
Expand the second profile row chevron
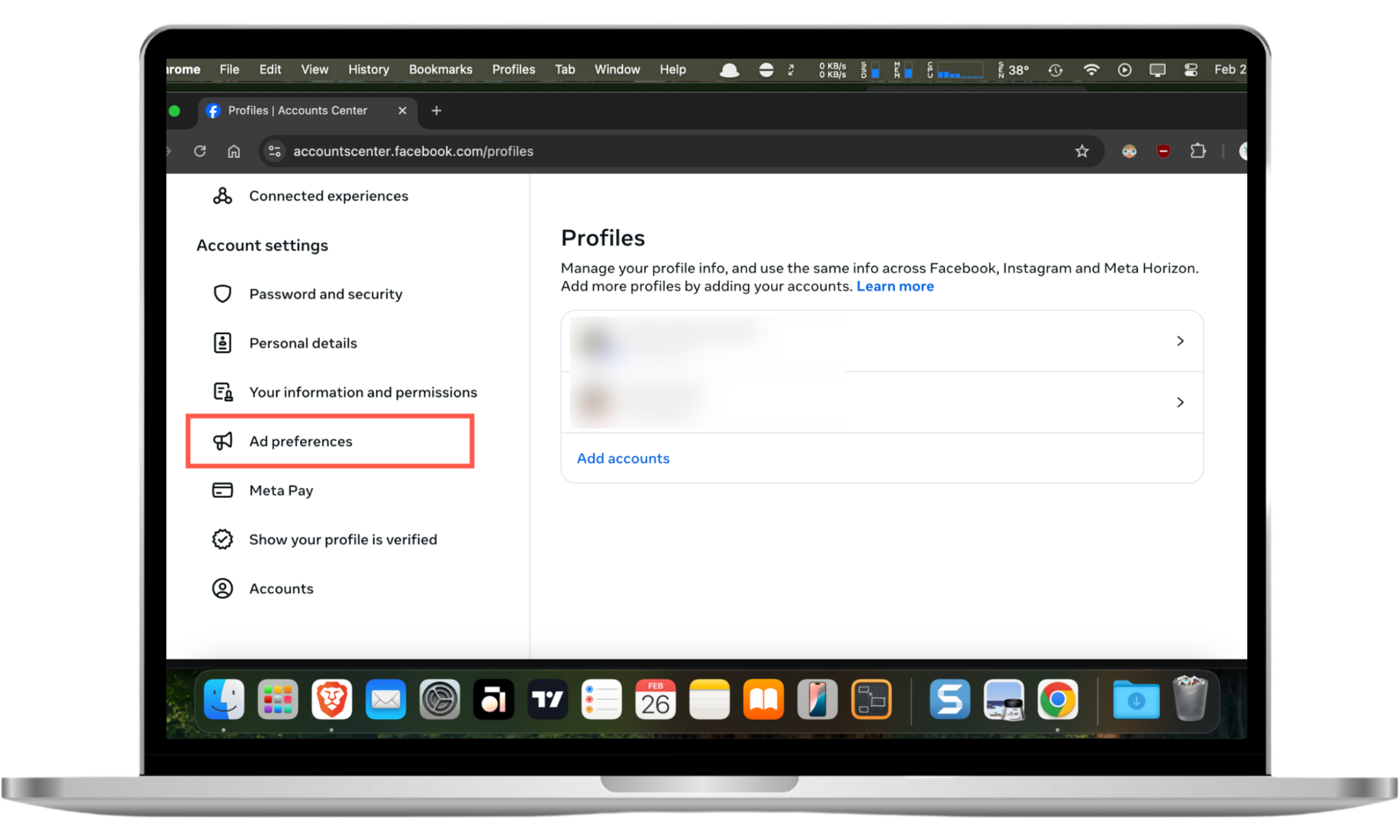tap(1180, 403)
